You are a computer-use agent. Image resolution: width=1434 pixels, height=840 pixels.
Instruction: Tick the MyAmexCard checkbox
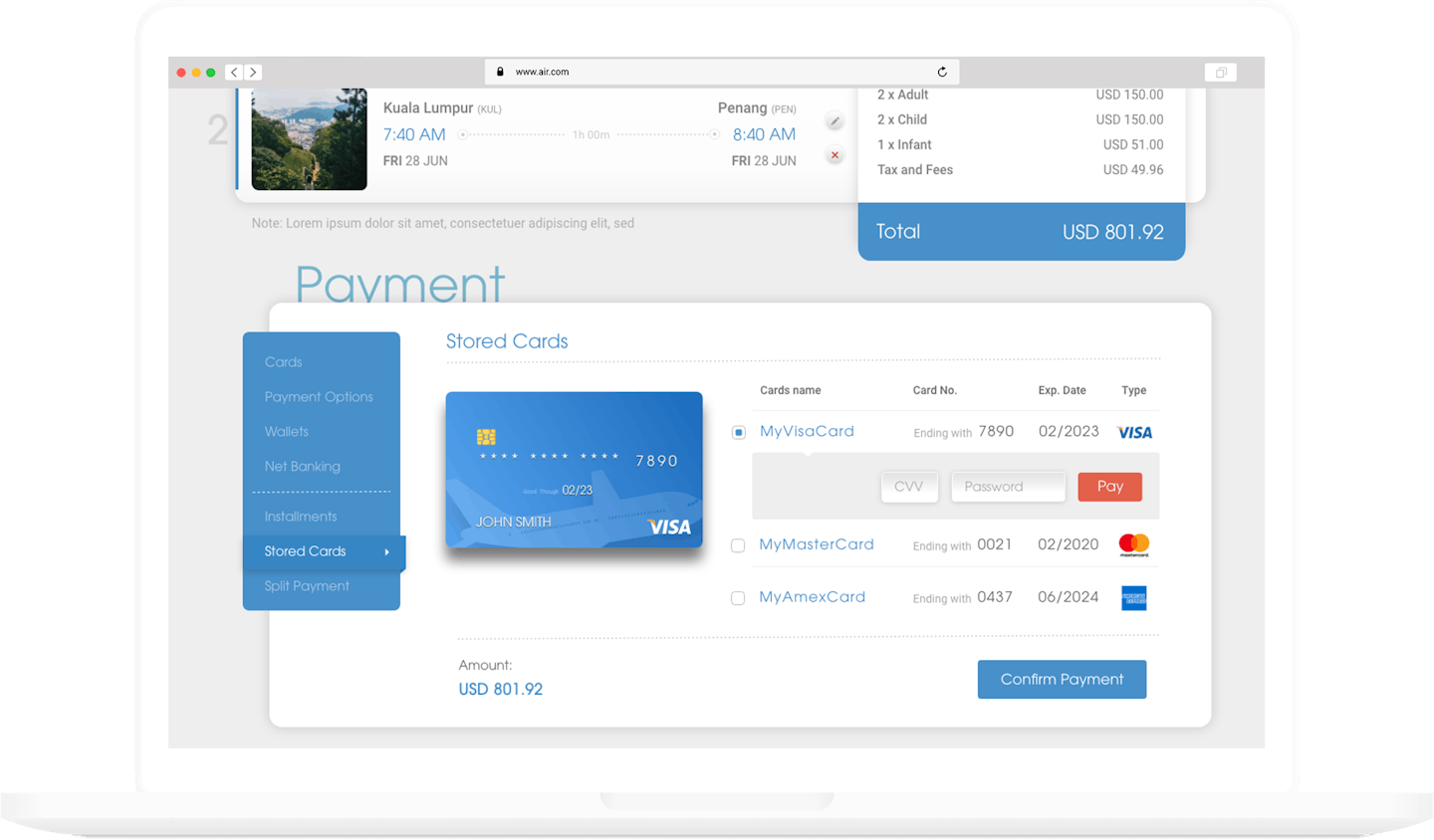(738, 598)
